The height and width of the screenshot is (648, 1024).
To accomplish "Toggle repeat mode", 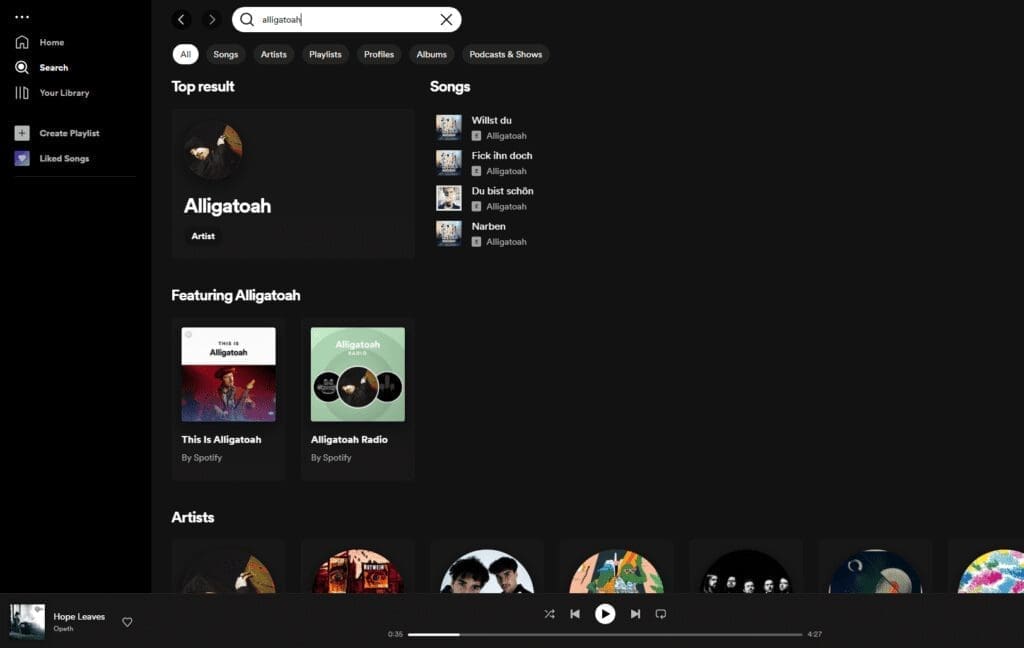I will pyautogui.click(x=661, y=614).
